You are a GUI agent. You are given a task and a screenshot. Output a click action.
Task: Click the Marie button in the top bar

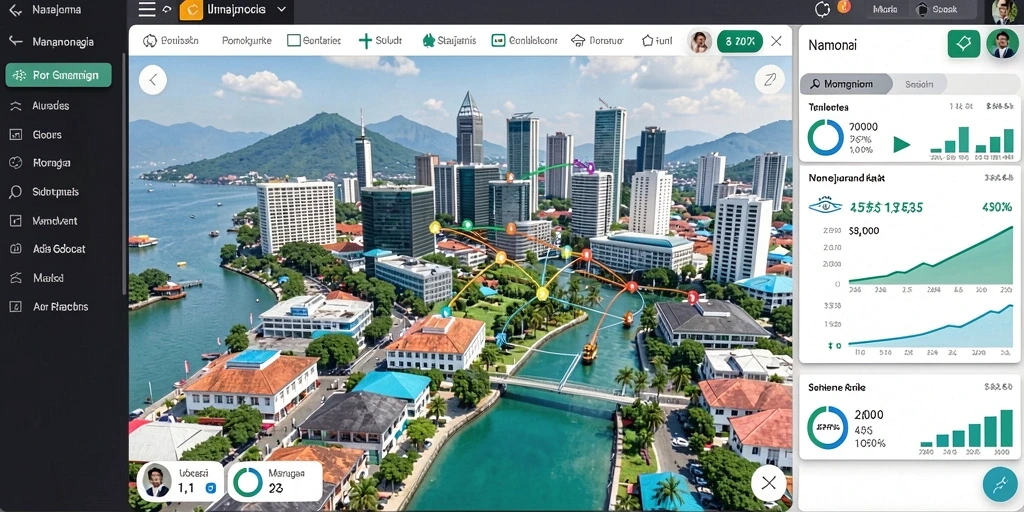click(884, 9)
